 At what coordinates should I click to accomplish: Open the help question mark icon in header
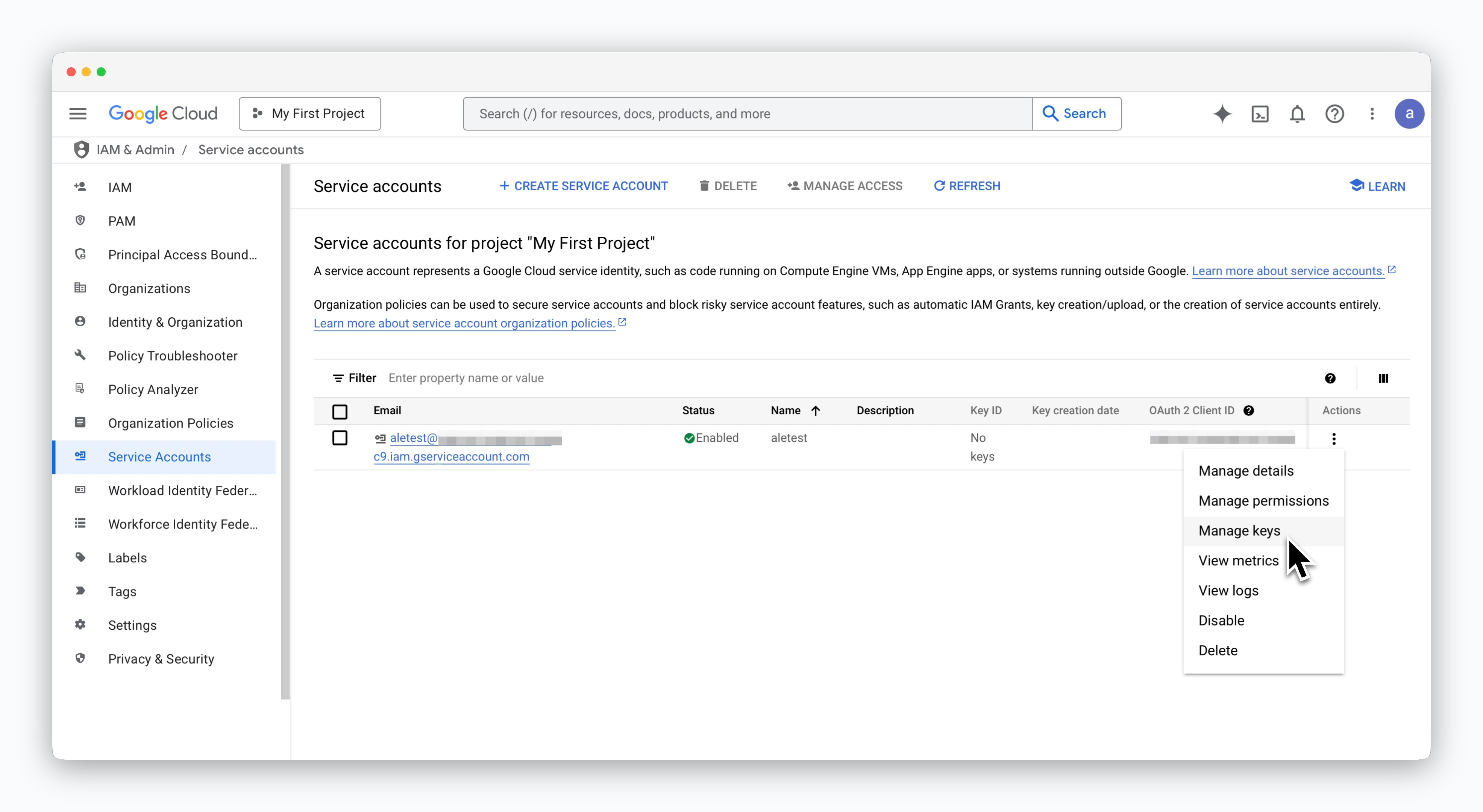1334,114
